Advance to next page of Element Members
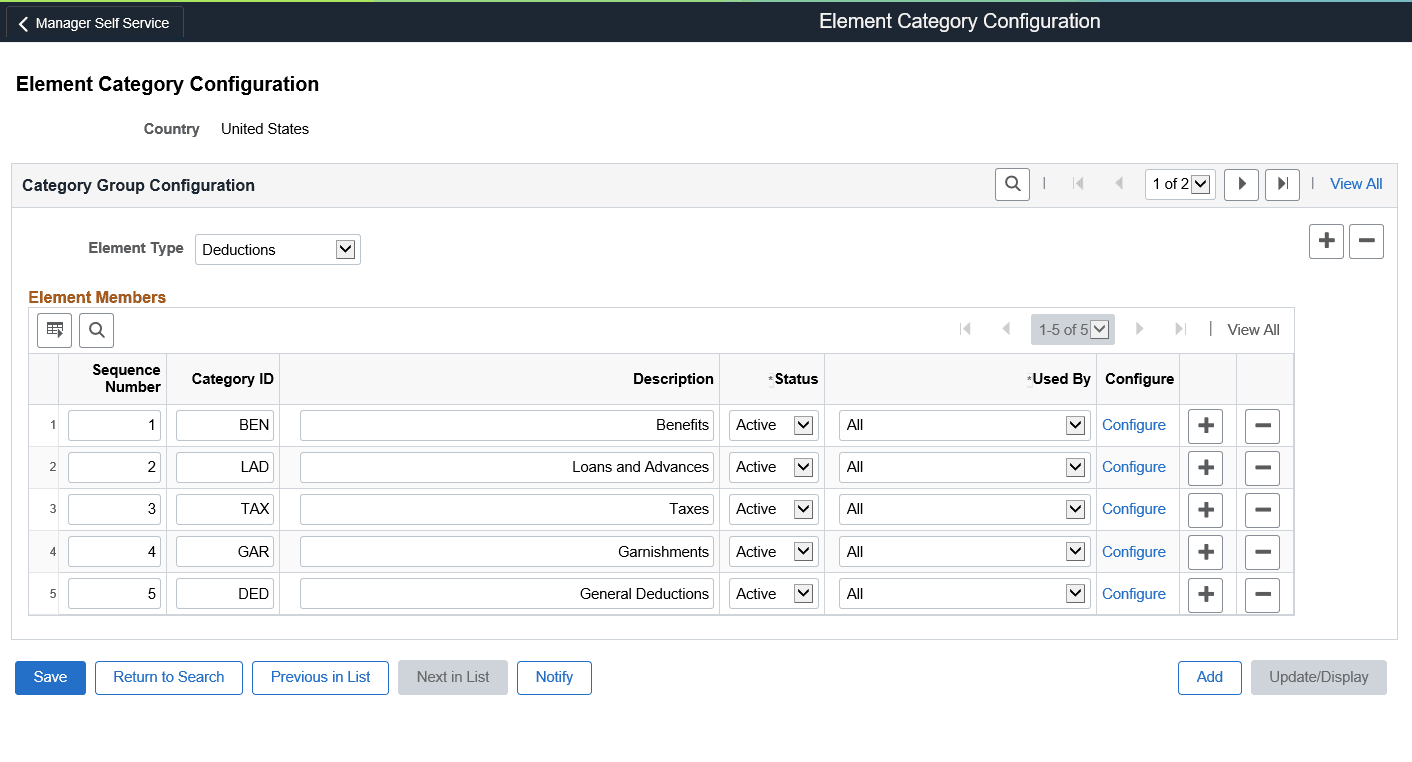The width and height of the screenshot is (1412, 762). pos(1140,329)
